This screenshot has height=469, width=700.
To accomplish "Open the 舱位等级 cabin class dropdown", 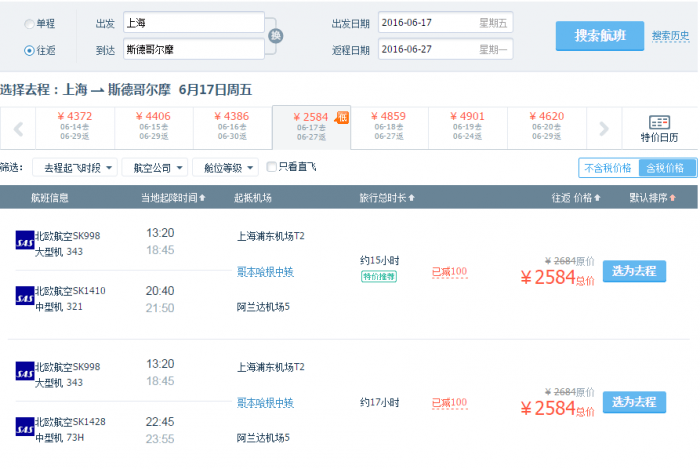I will [x=225, y=168].
